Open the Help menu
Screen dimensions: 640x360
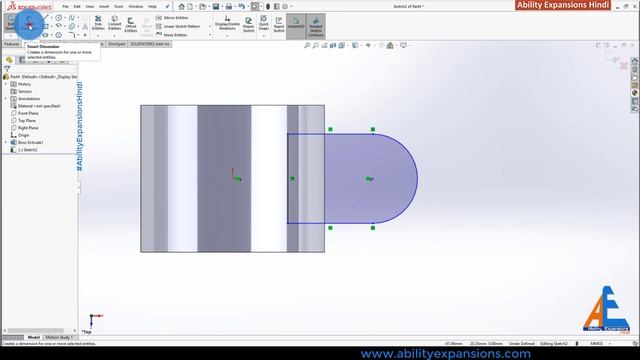[152, 7]
